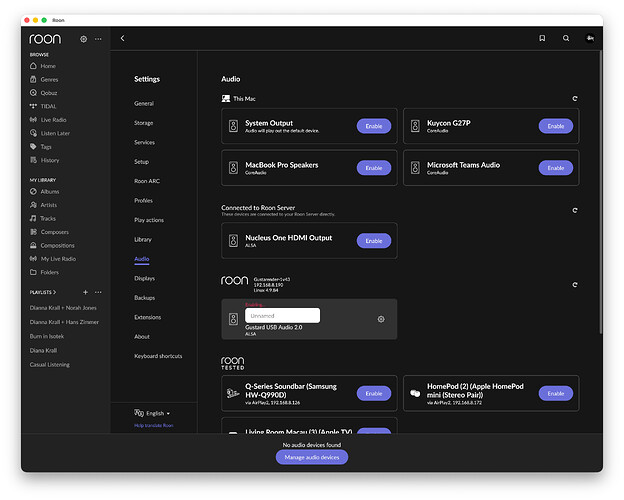Go to Home in sidebar
The width and height of the screenshot is (624, 500).
(43, 66)
